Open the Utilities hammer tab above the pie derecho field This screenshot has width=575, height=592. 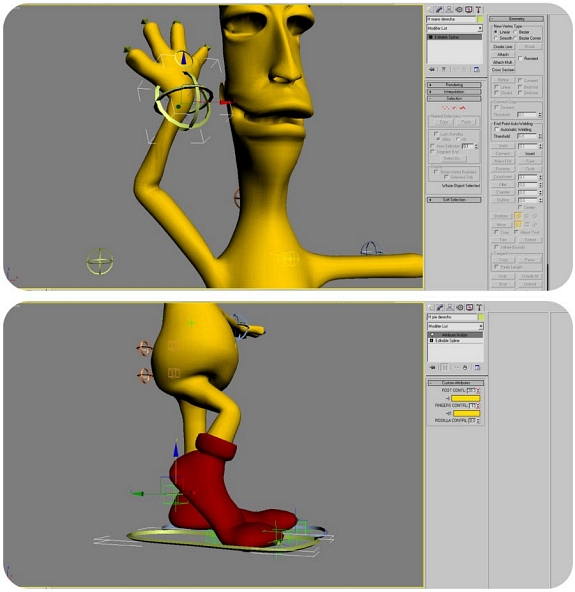tap(479, 307)
